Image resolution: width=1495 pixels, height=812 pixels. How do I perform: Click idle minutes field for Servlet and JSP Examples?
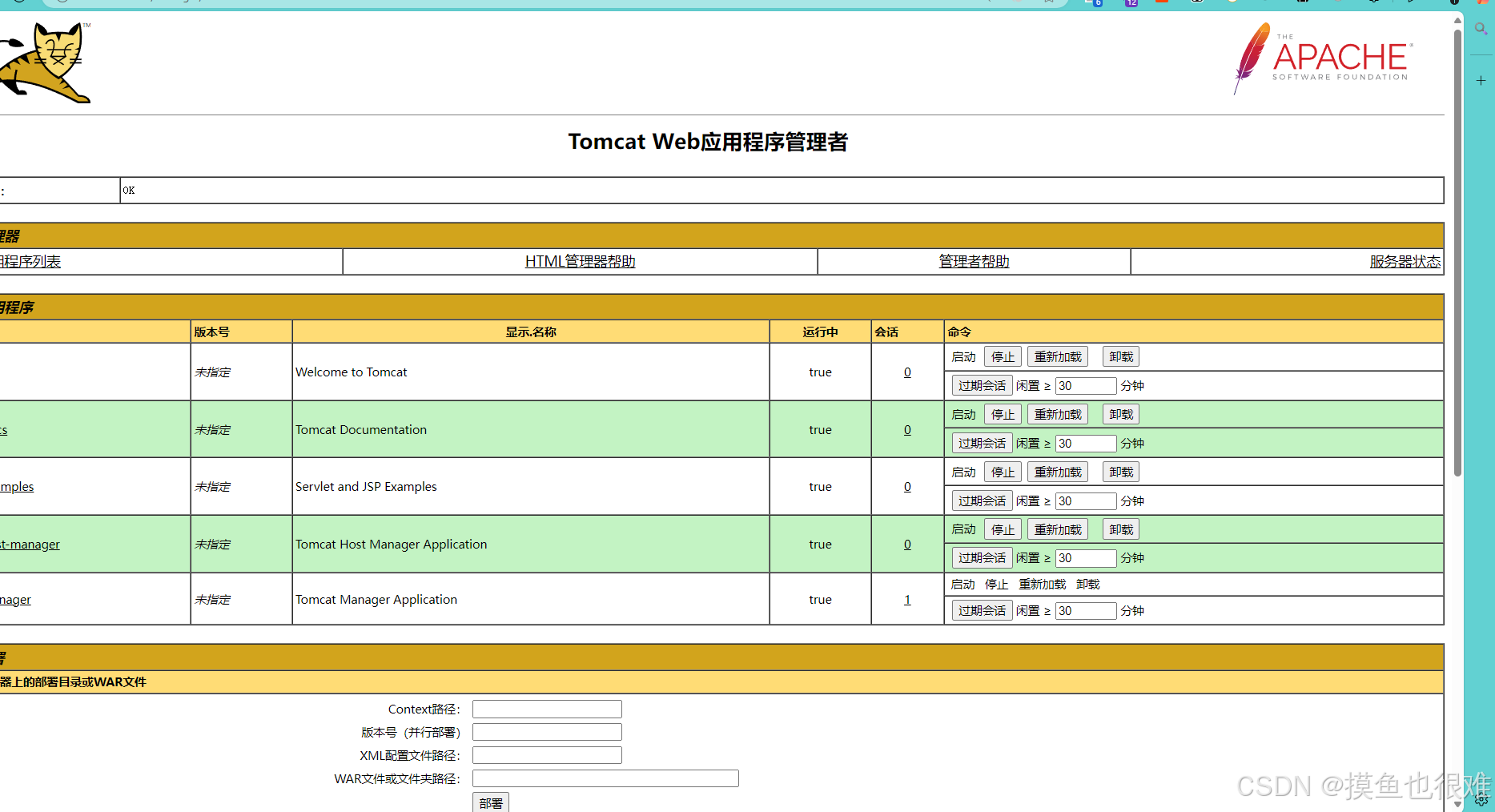click(x=1086, y=501)
